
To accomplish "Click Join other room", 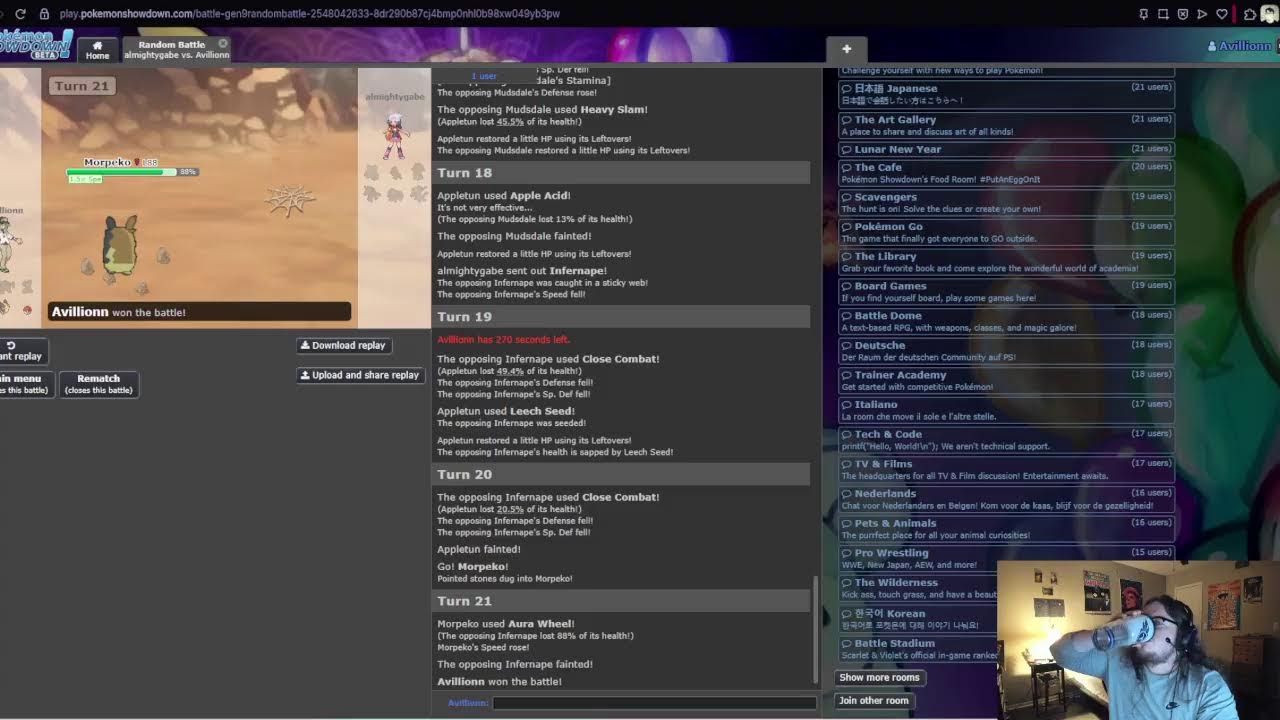I will click(874, 700).
